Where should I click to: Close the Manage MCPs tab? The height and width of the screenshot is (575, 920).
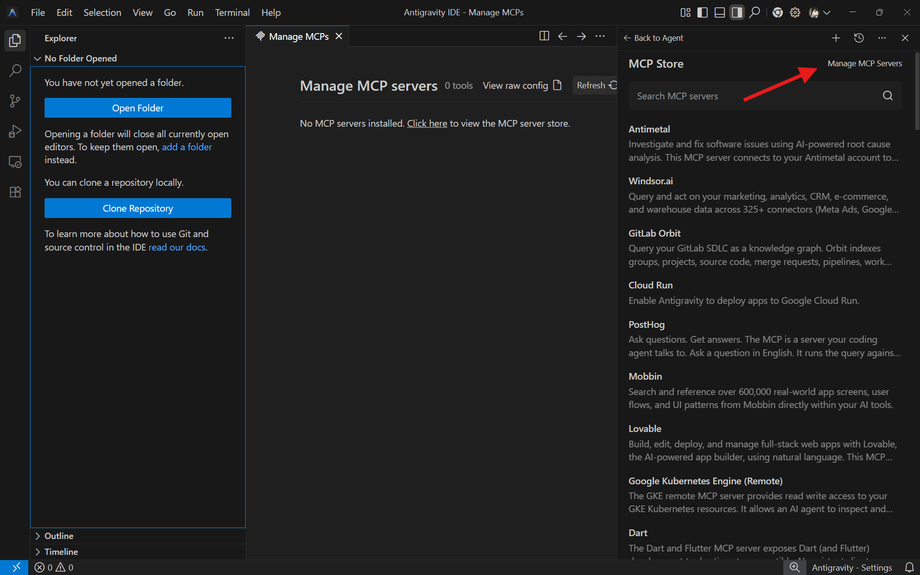339,36
